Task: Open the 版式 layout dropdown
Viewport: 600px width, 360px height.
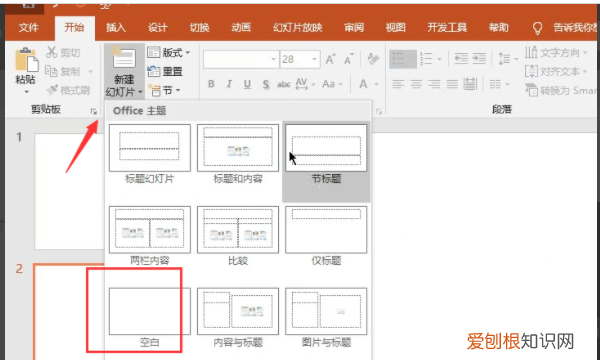Action: coord(169,52)
